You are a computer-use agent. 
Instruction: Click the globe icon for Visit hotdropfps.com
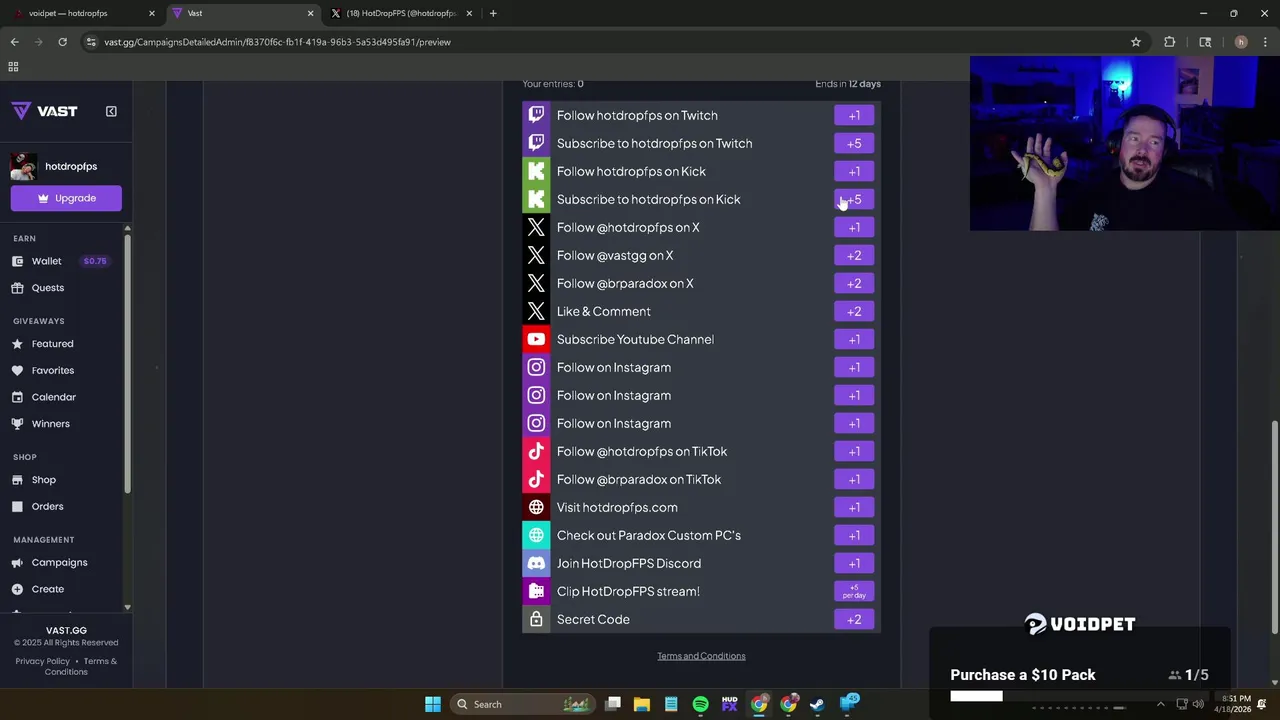pyautogui.click(x=536, y=507)
